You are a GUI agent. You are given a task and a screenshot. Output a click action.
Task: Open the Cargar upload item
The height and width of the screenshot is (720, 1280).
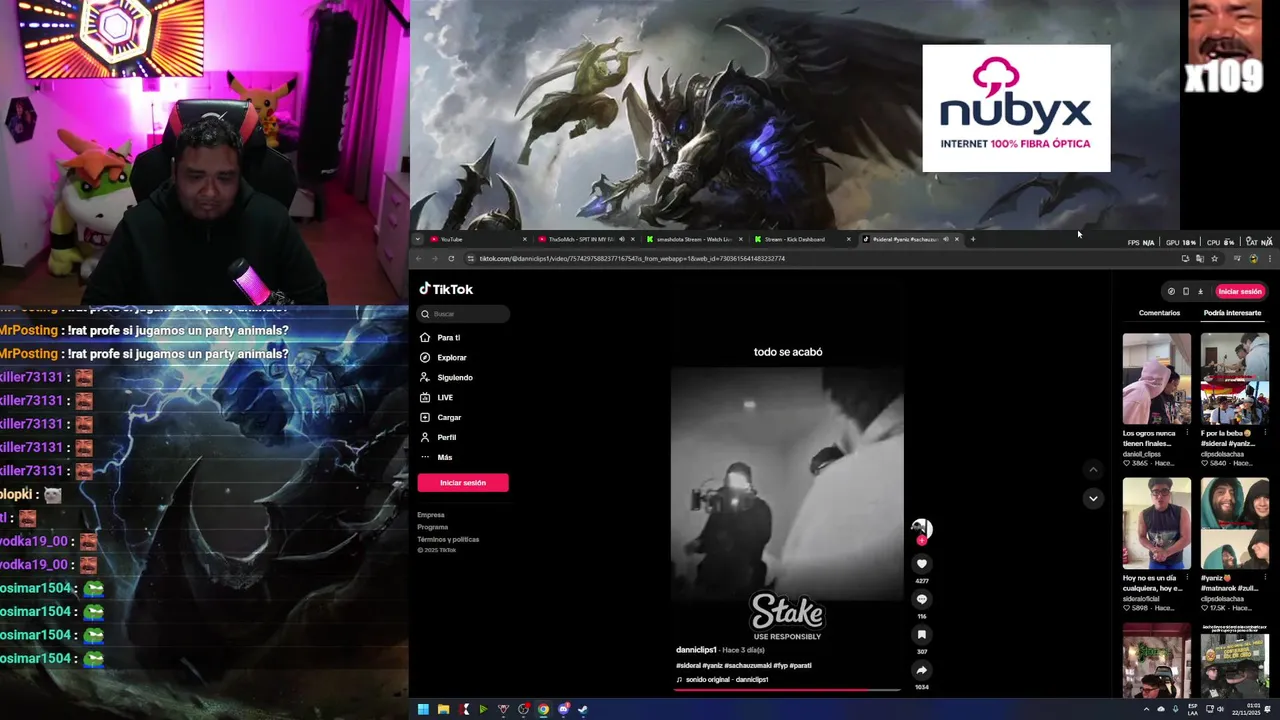click(441, 418)
